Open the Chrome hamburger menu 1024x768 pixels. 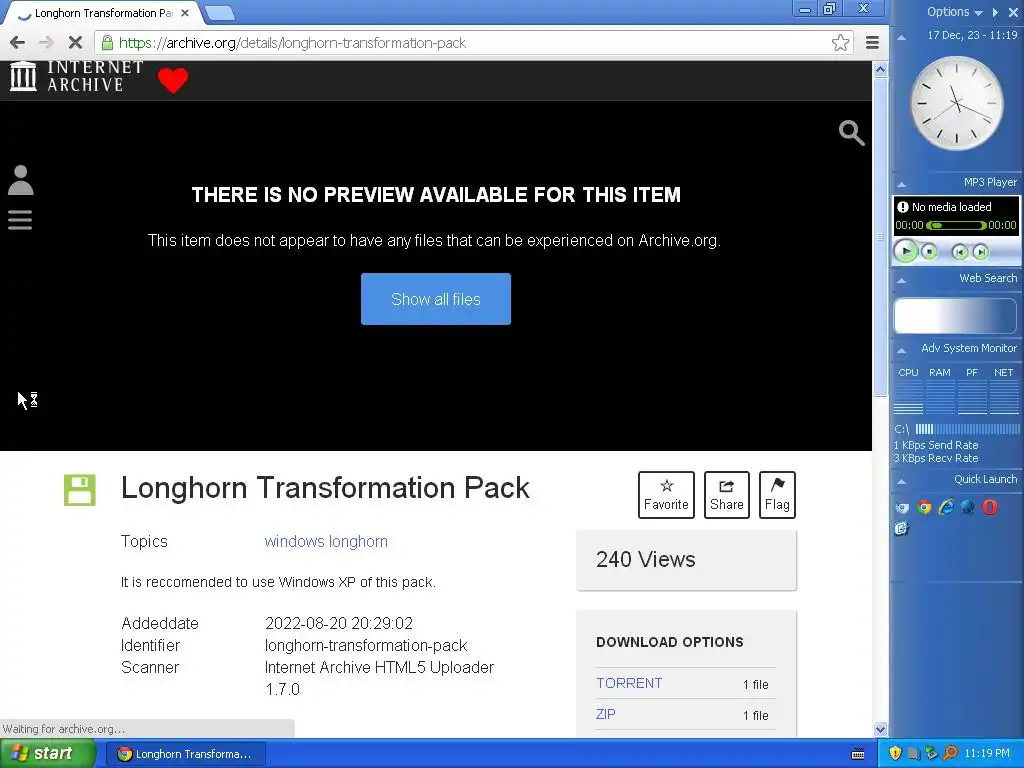[872, 42]
